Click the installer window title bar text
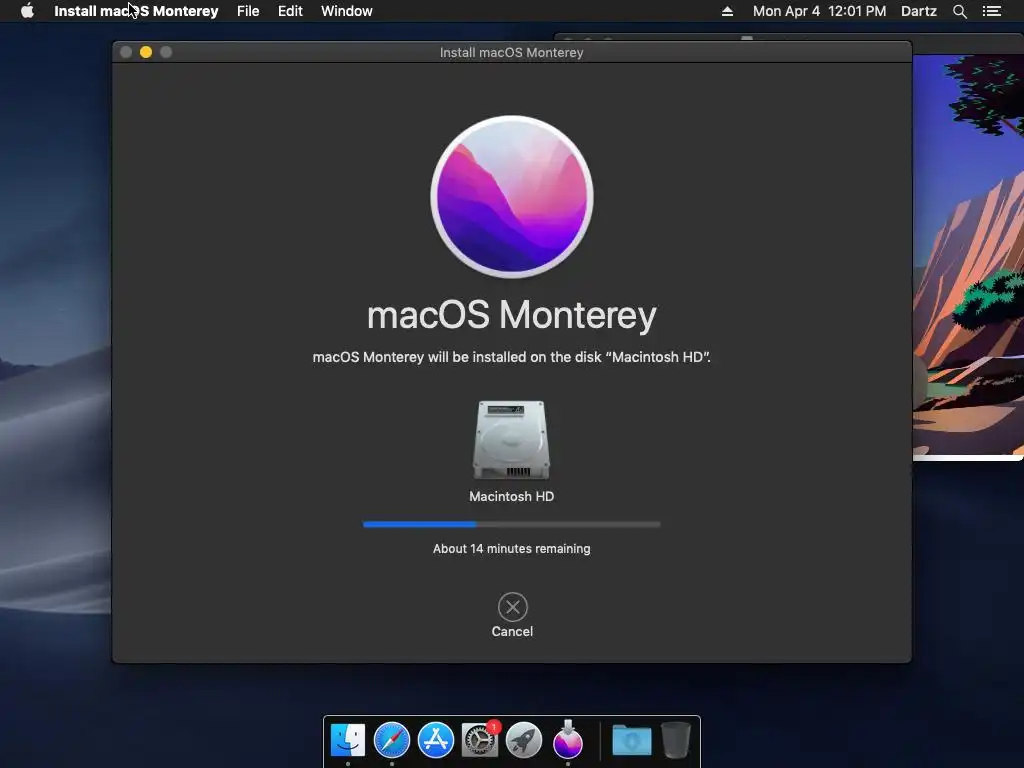This screenshot has width=1024, height=768. point(511,52)
